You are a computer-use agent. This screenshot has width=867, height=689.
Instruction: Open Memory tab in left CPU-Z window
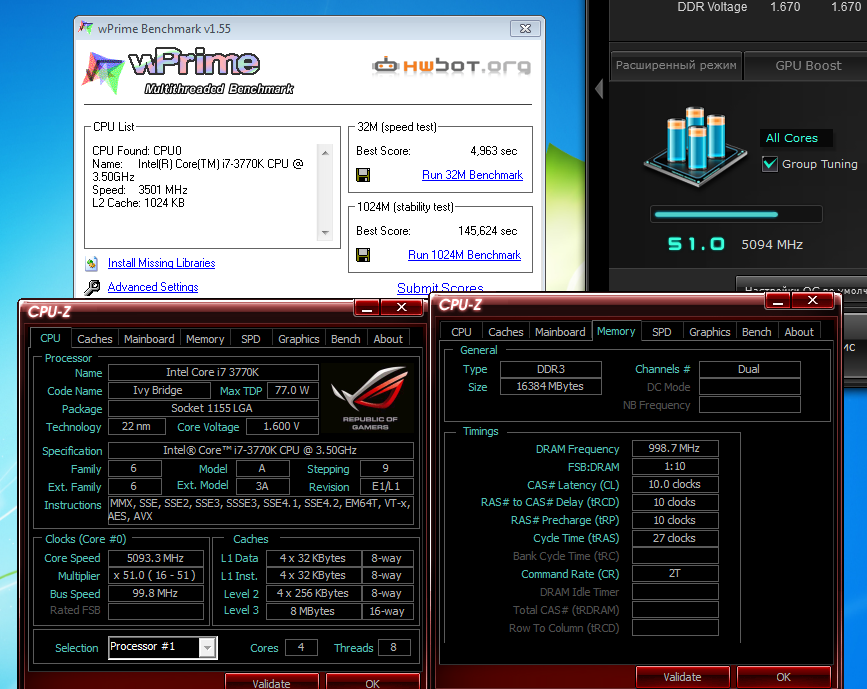pos(205,338)
